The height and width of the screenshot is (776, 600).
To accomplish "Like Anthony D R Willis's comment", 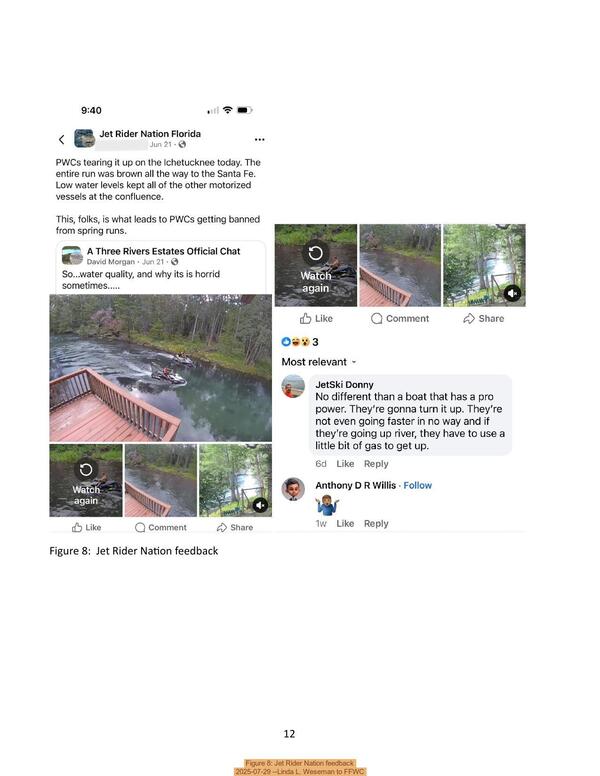I will (345, 524).
